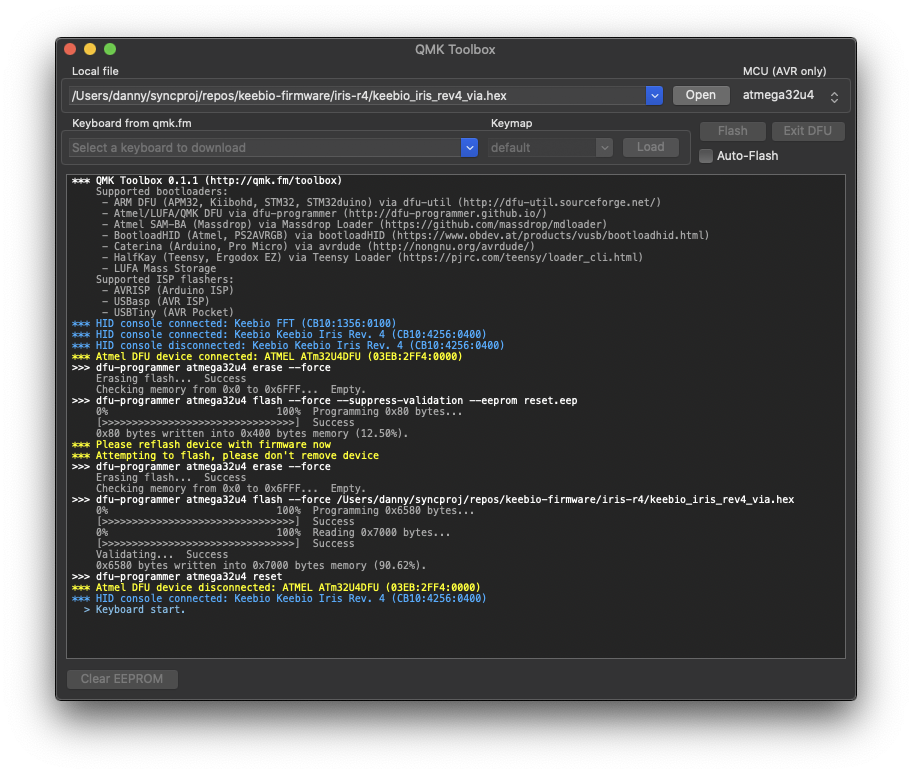
Task: Click the 'Please reflash device with firmware now' message
Action: [x=212, y=445]
